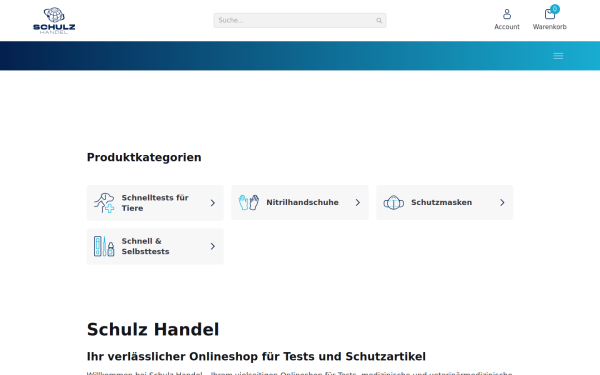Click the test kit icon for Schnell & Selbsttests
Viewport: 600px width, 375px height.
(x=104, y=246)
